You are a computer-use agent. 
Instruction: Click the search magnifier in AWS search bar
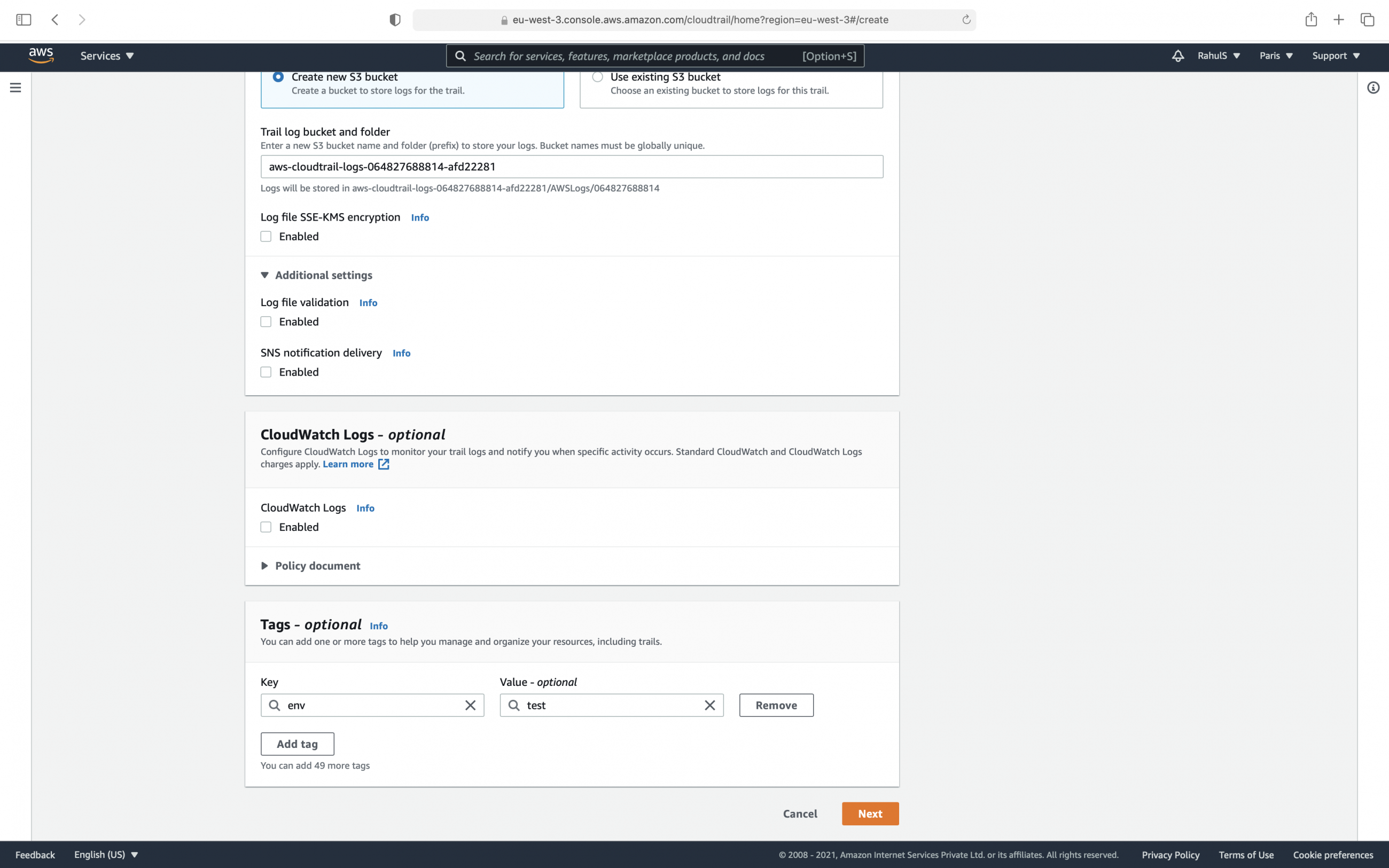(461, 56)
